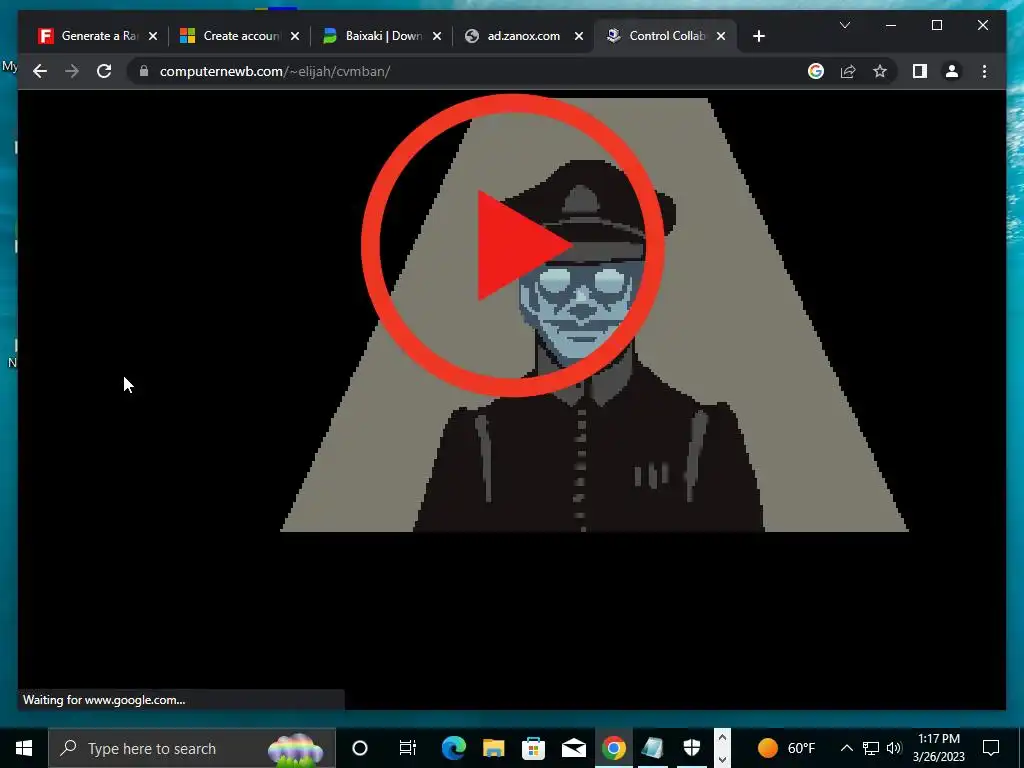Maximize the Chrome window

[x=936, y=25]
